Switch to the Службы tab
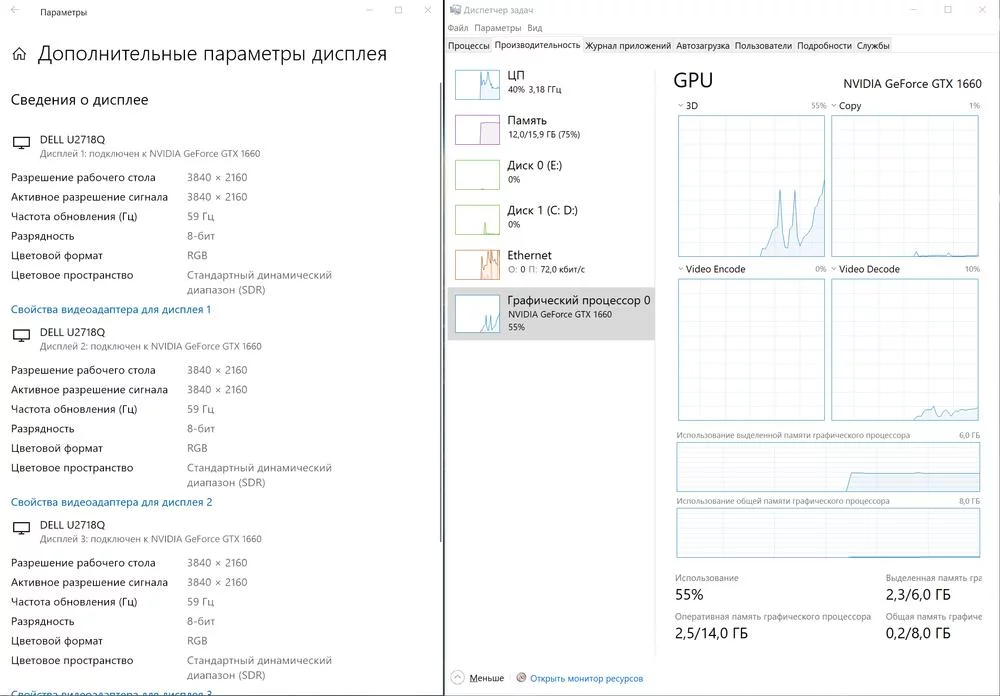 pyautogui.click(x=873, y=46)
